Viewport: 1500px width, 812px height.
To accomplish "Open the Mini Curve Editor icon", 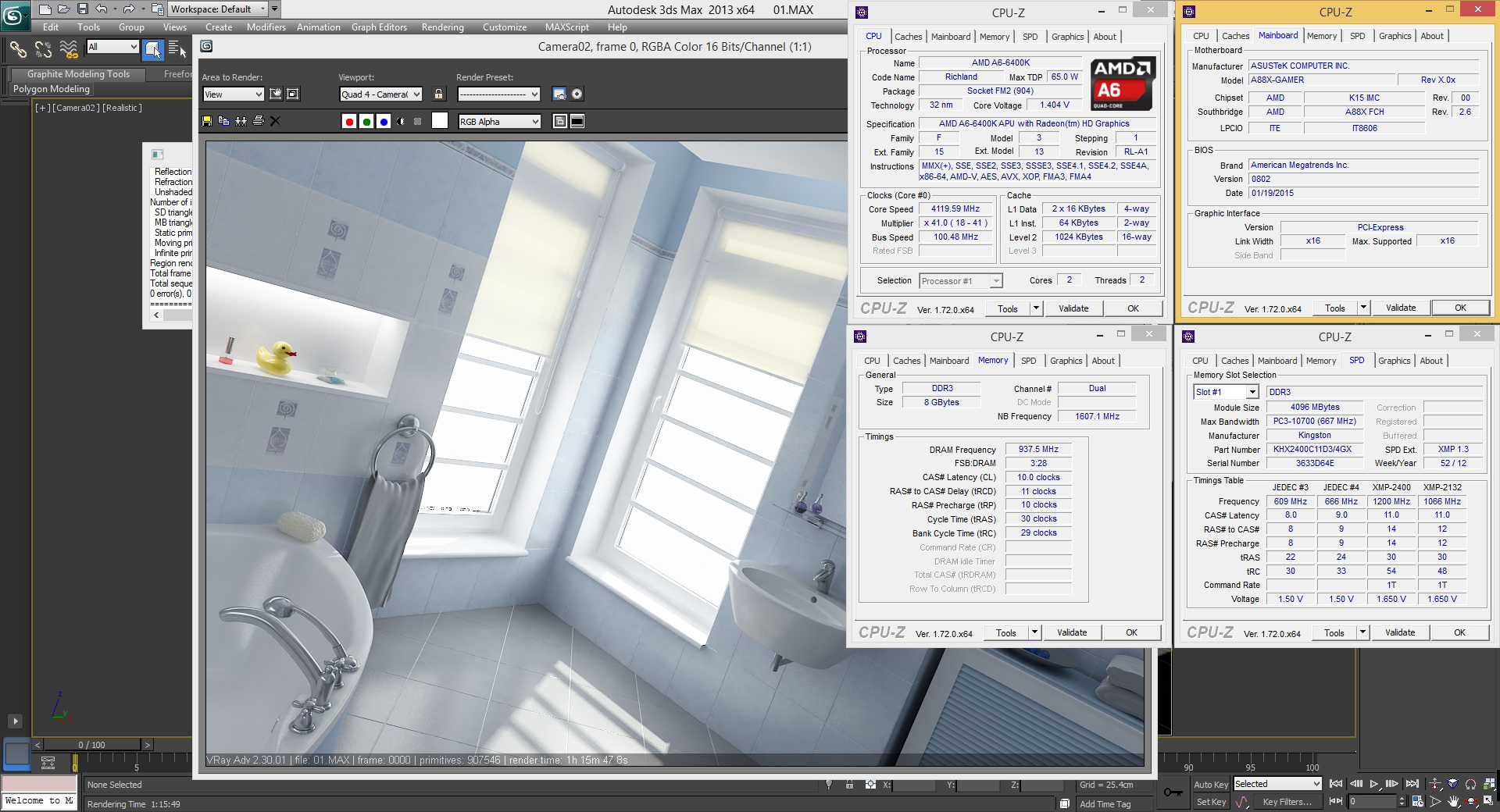I will [x=48, y=763].
